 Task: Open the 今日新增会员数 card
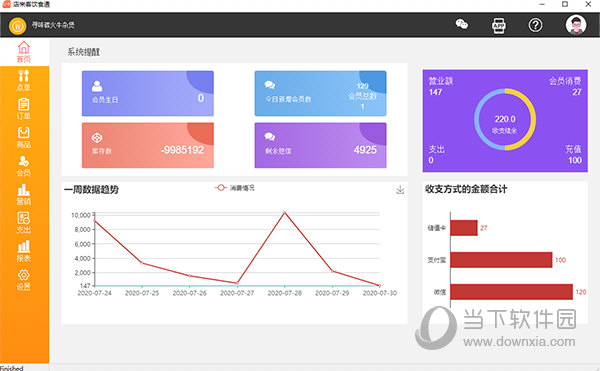320,93
